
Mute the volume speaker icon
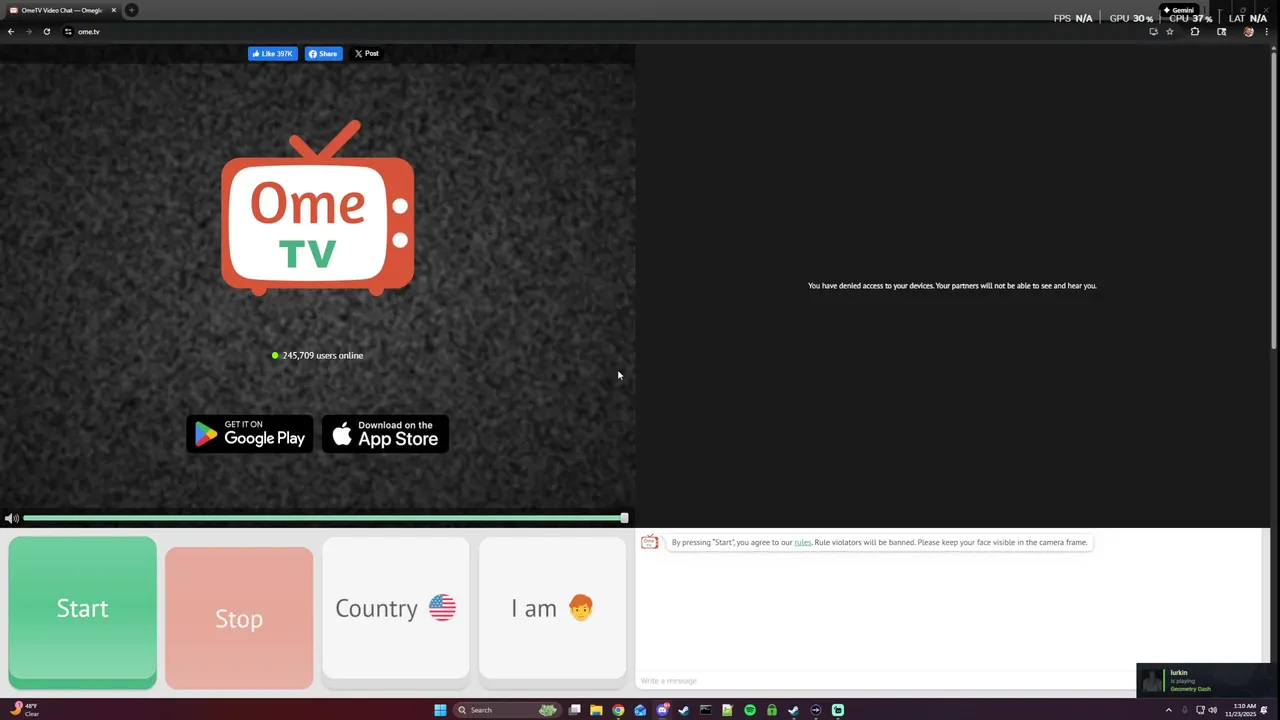11,518
